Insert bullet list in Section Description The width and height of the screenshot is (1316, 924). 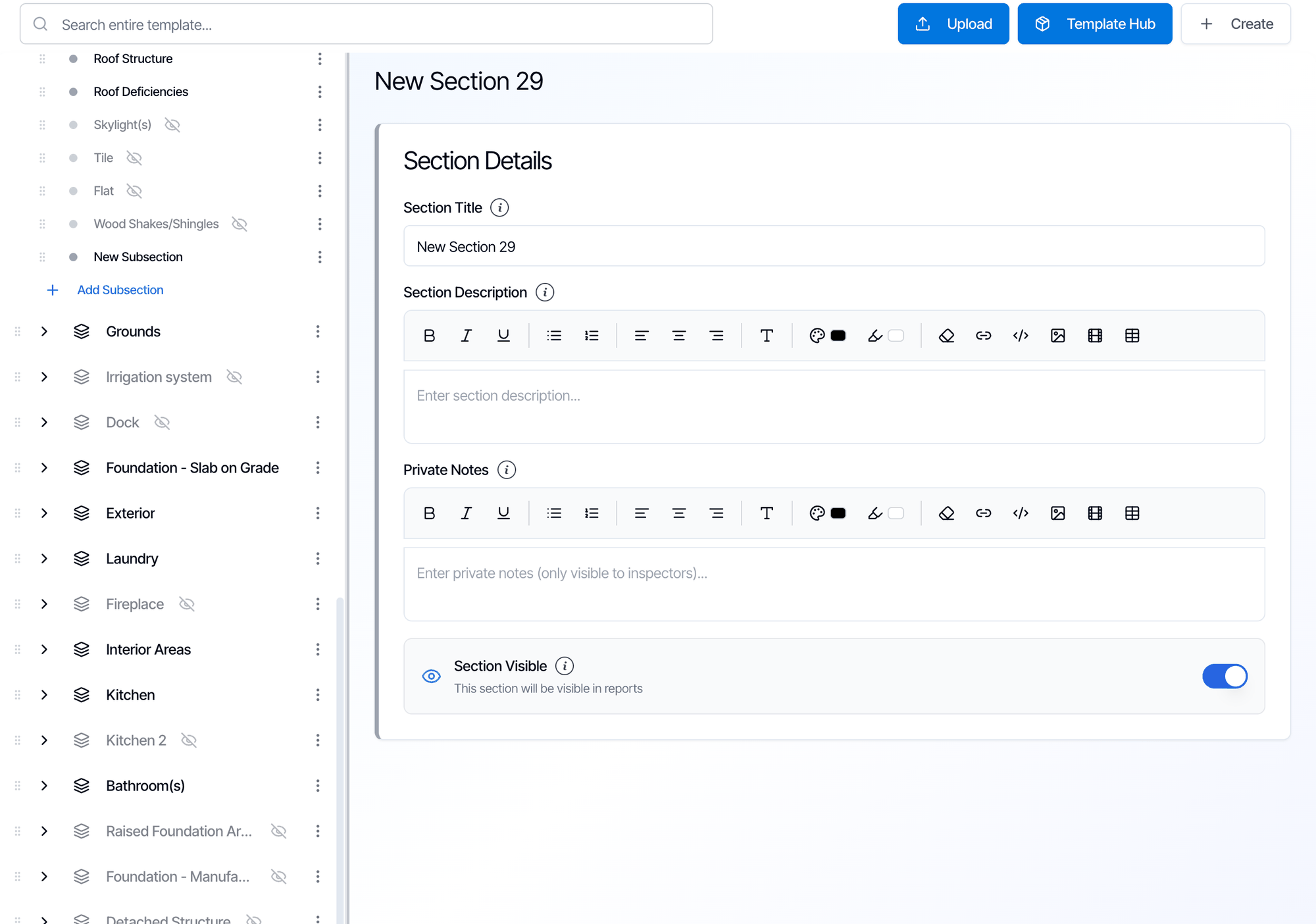tap(554, 336)
